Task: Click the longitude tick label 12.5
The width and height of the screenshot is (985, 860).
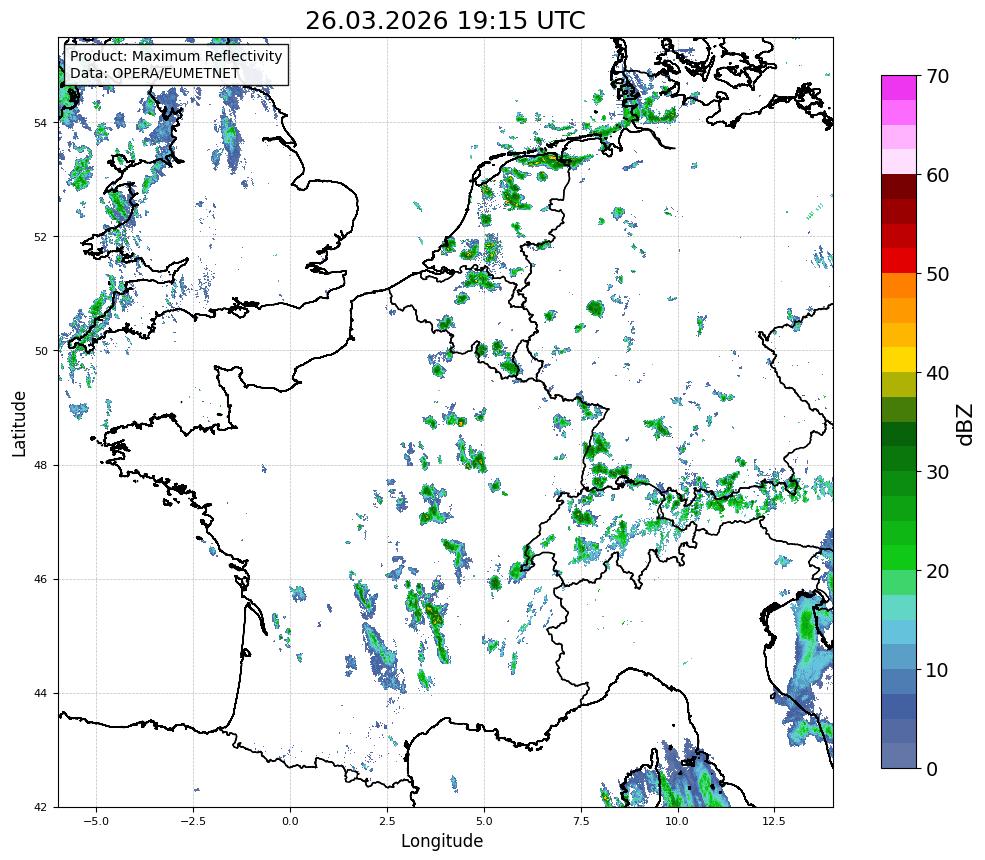Action: coord(774,821)
